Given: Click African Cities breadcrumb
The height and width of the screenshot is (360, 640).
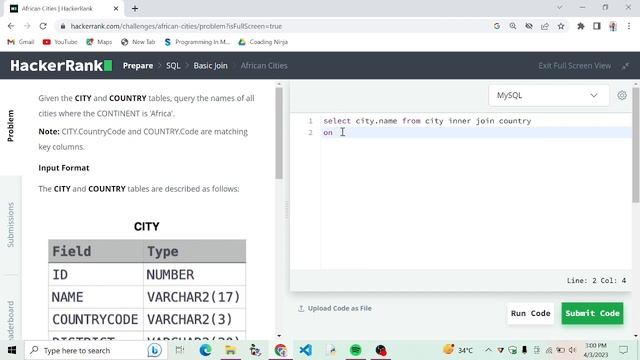Looking at the screenshot, I should pos(264,66).
